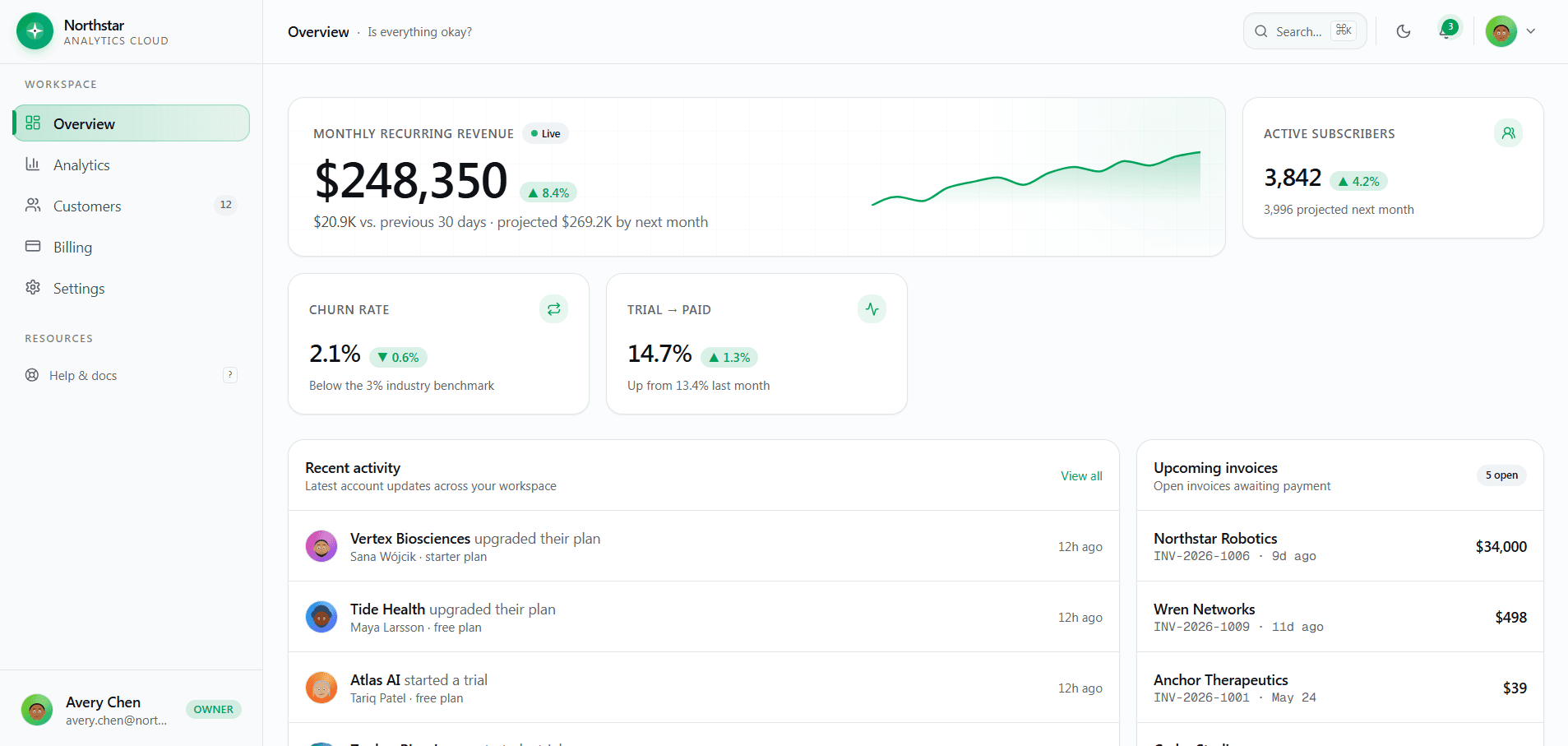
Task: Click the 14.7% trial conversion value
Action: pos(659,354)
